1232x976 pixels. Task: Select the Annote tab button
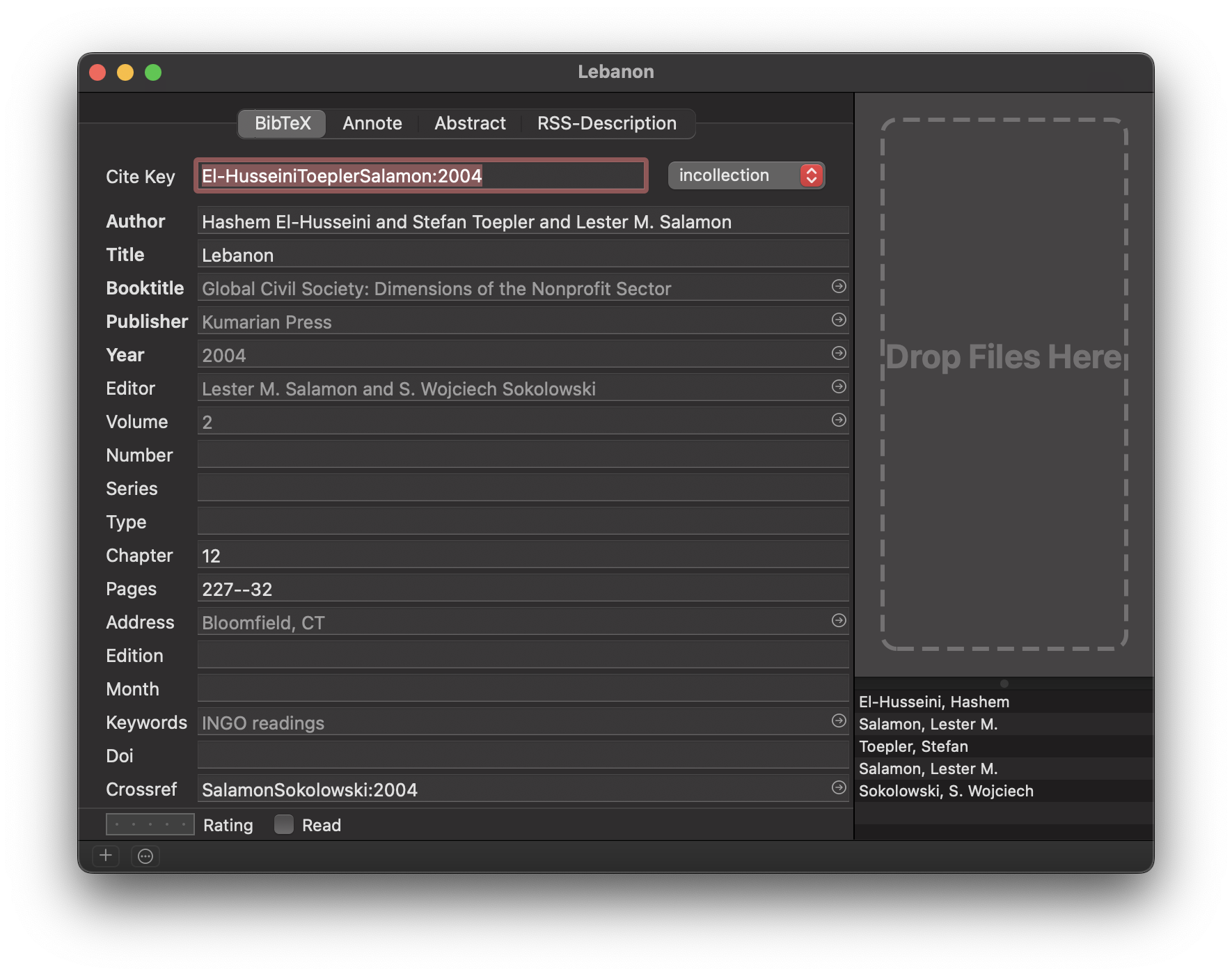point(372,123)
